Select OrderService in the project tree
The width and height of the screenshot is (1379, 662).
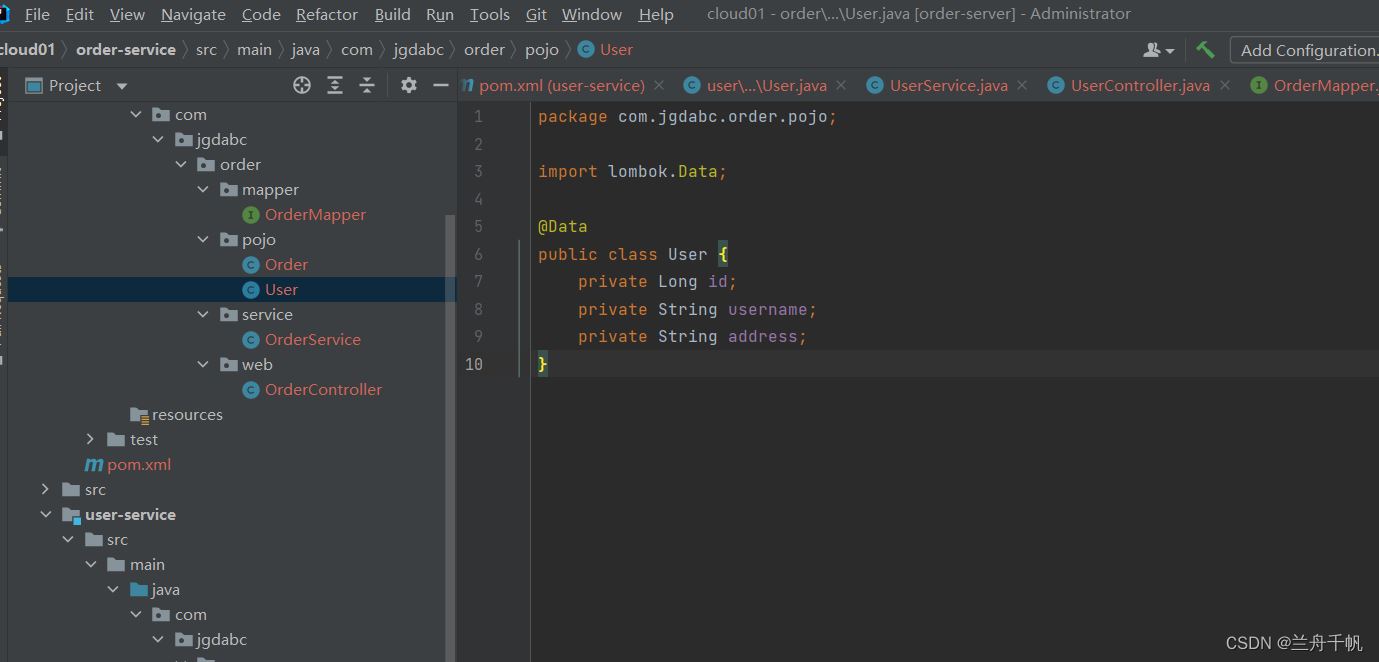313,339
